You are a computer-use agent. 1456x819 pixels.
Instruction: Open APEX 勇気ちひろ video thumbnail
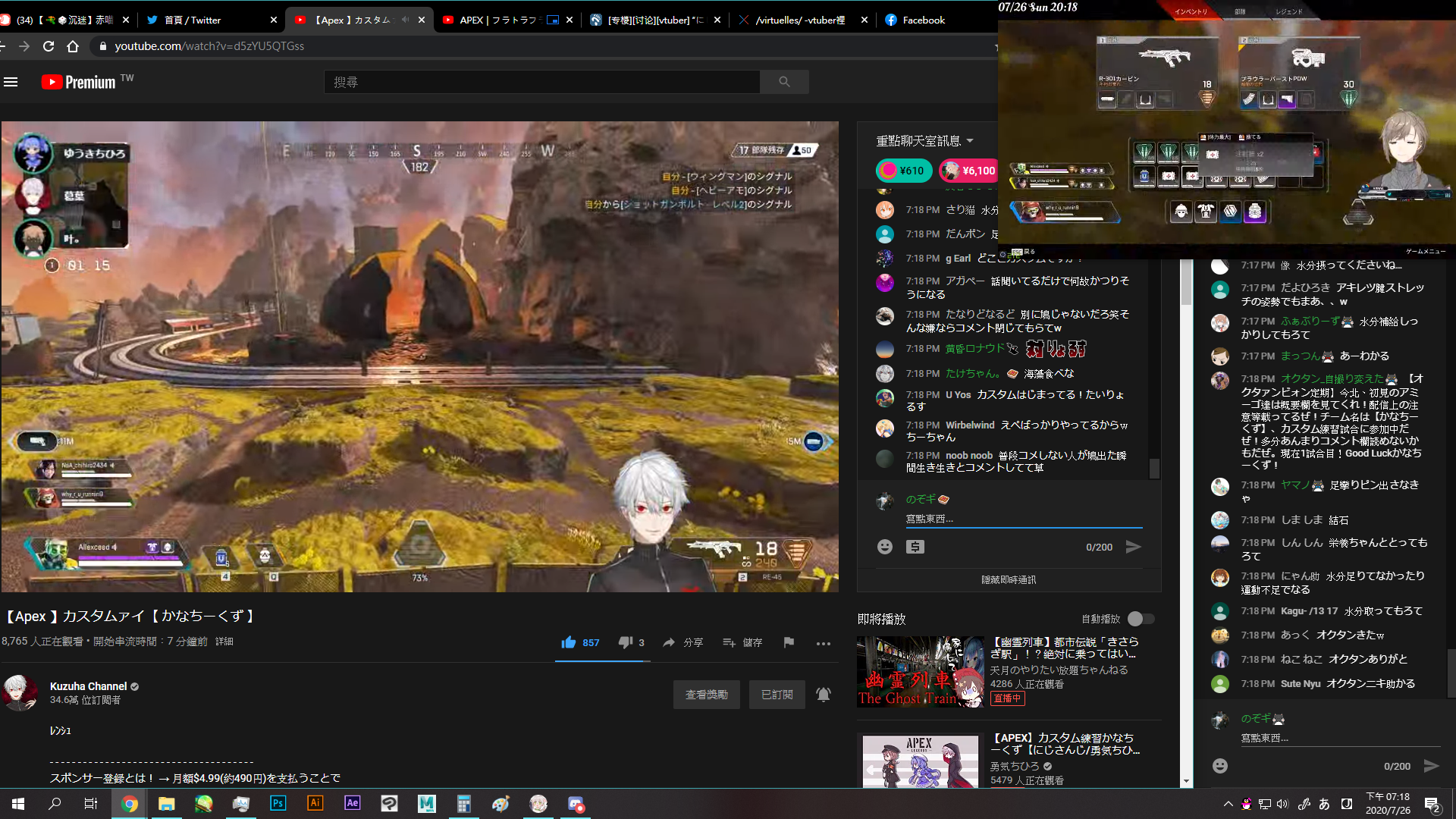tap(920, 761)
